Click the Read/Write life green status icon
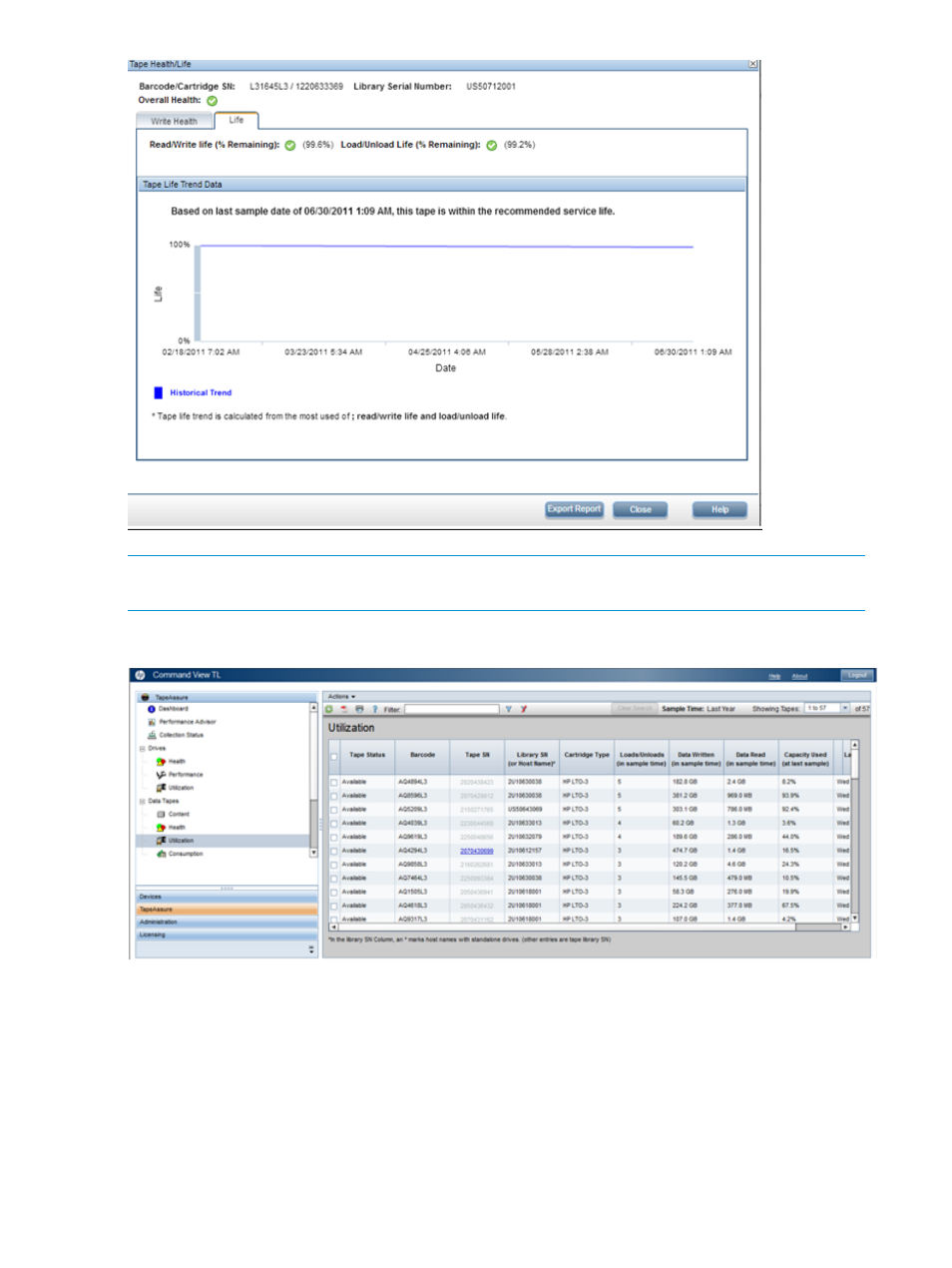952x1268 pixels. click(x=290, y=146)
